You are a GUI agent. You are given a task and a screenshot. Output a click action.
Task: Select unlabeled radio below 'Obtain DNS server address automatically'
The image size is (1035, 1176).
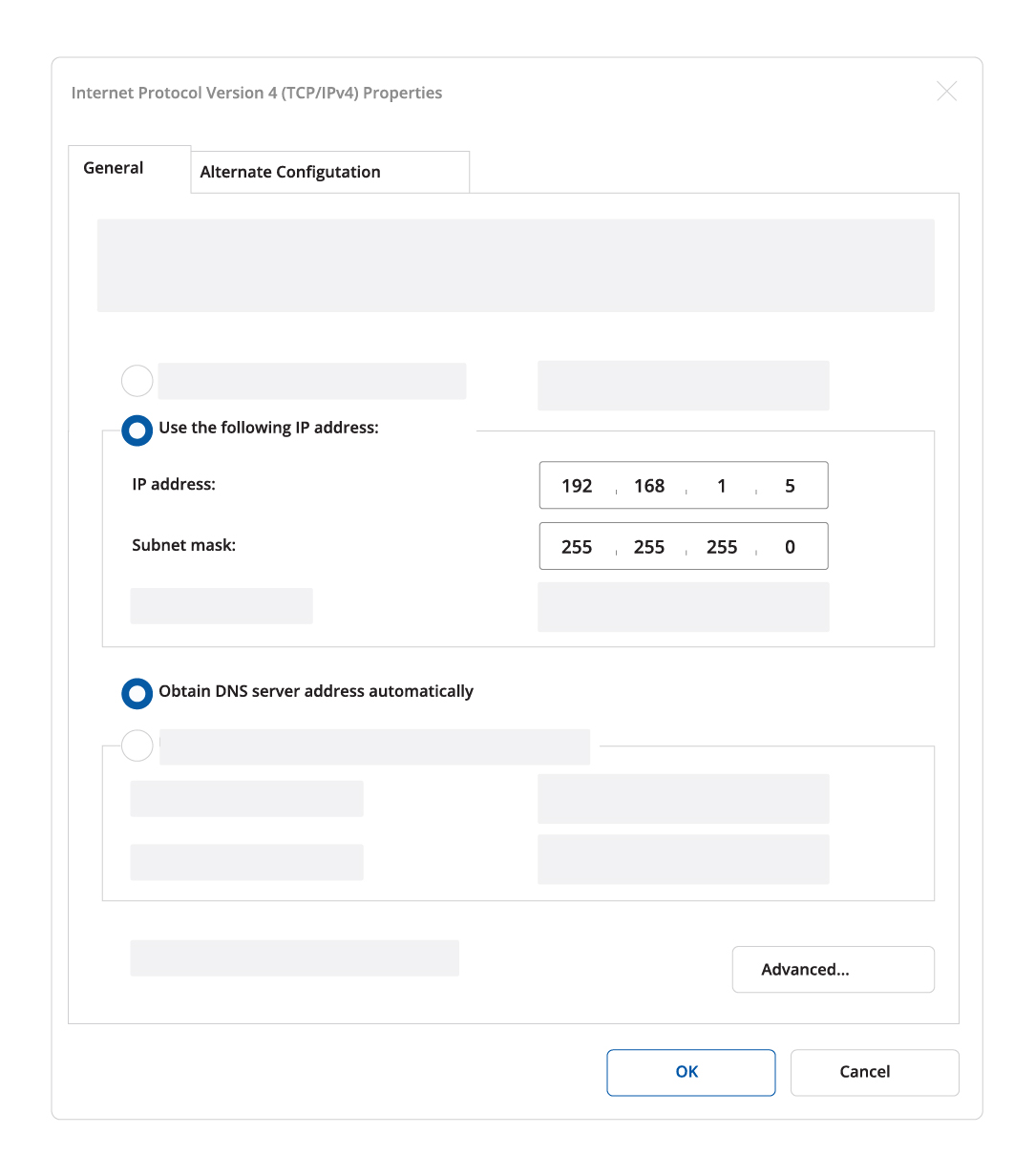click(x=137, y=745)
